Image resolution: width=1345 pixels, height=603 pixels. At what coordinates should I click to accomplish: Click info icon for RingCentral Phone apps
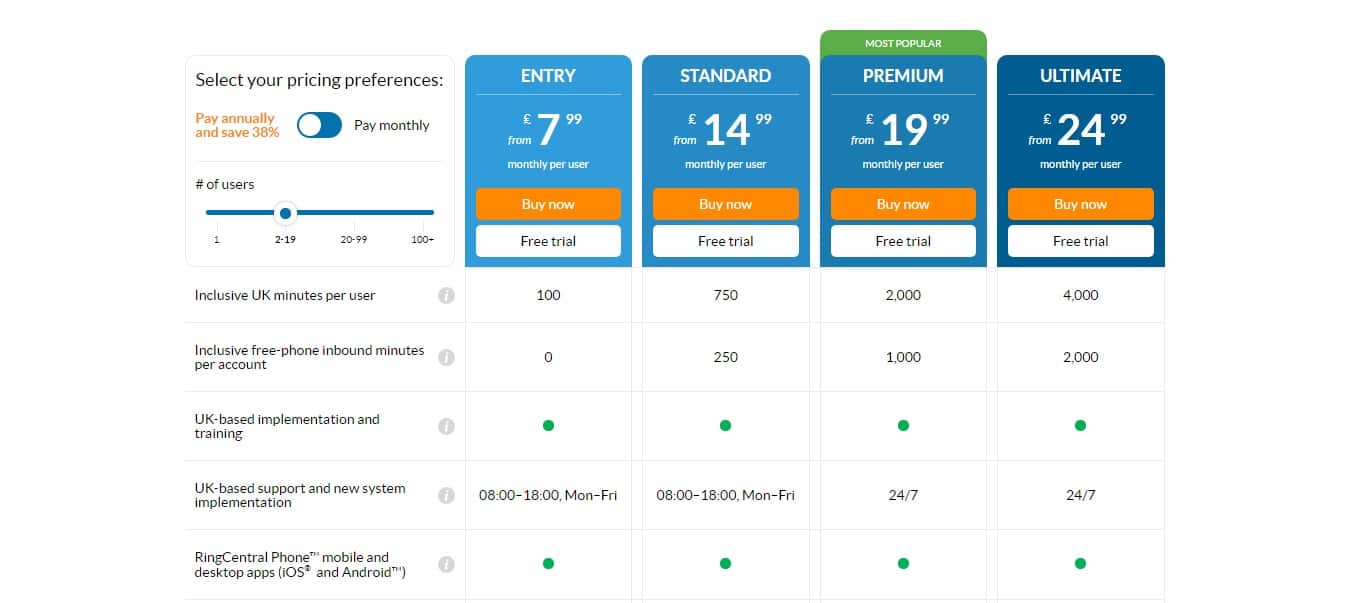pyautogui.click(x=446, y=565)
